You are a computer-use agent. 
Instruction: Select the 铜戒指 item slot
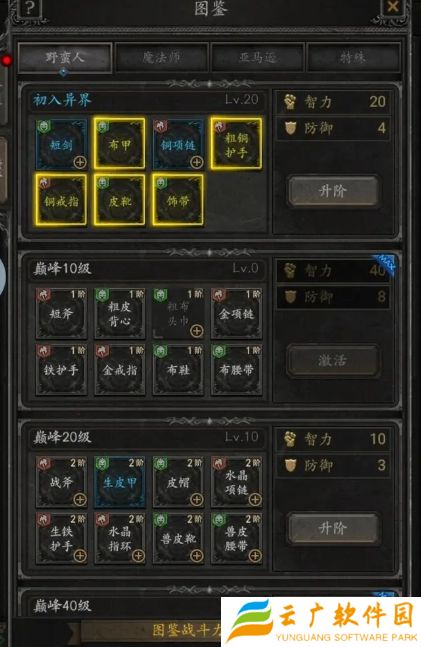pyautogui.click(x=61, y=200)
